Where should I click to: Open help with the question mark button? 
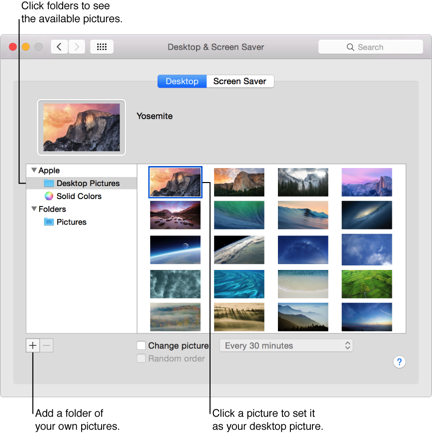[x=399, y=362]
